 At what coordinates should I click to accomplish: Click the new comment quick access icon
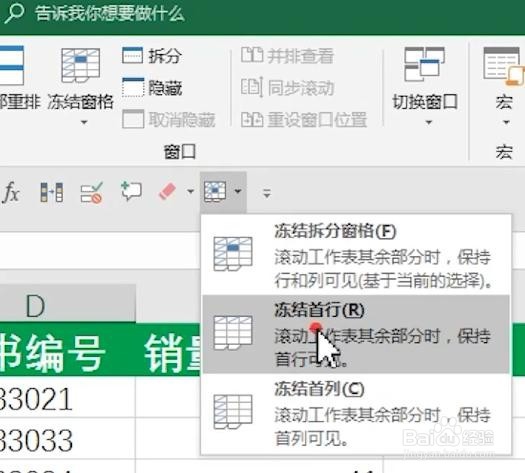tap(131, 191)
